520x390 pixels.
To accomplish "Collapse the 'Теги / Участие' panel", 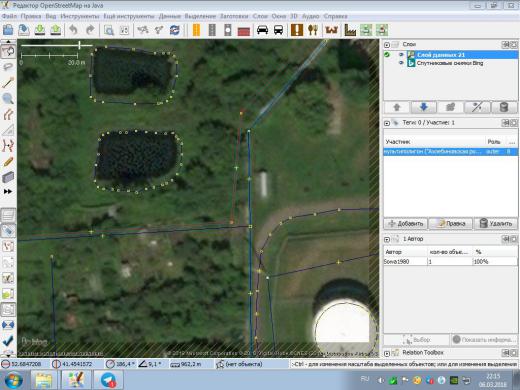I will tap(387, 123).
